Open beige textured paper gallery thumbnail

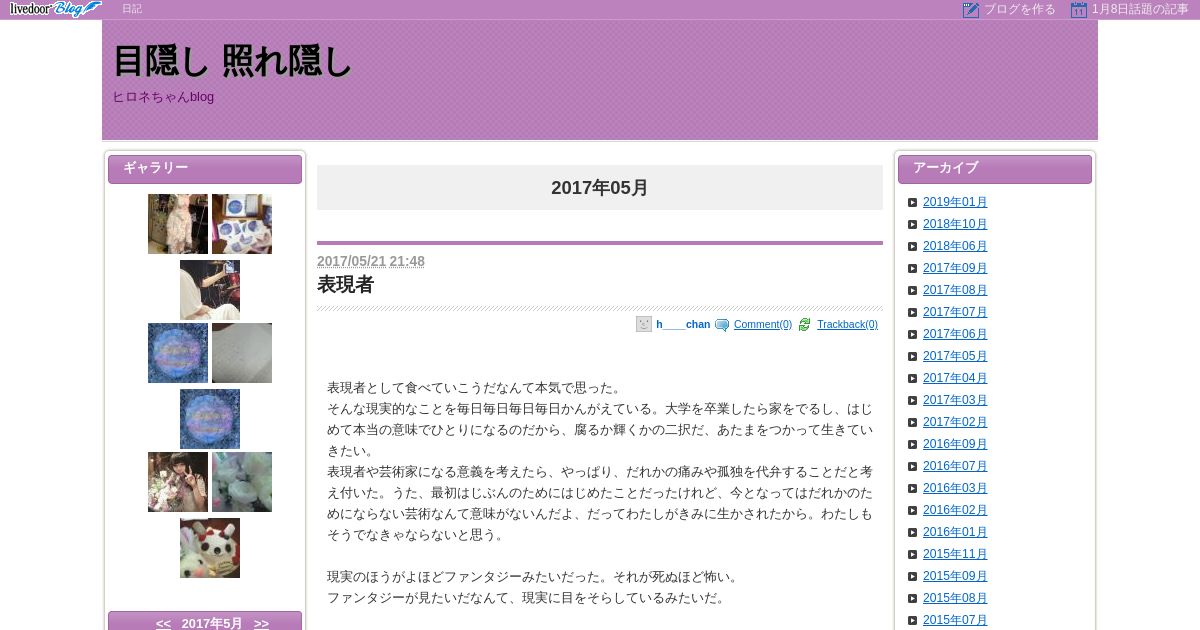[x=242, y=353]
